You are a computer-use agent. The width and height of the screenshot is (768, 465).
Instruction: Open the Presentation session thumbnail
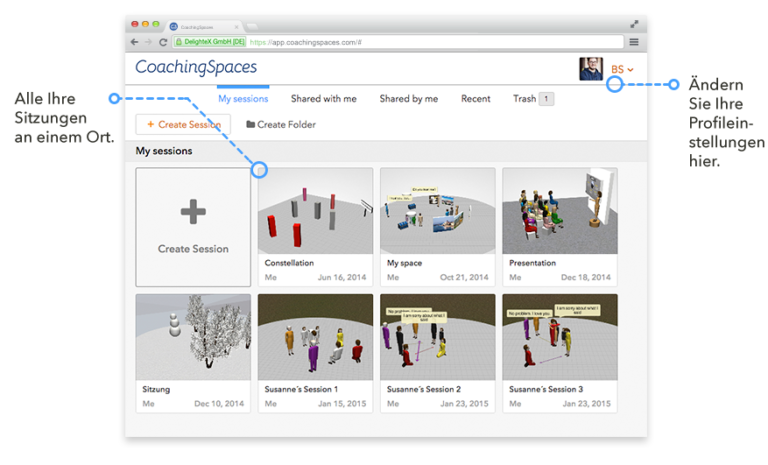click(x=560, y=211)
